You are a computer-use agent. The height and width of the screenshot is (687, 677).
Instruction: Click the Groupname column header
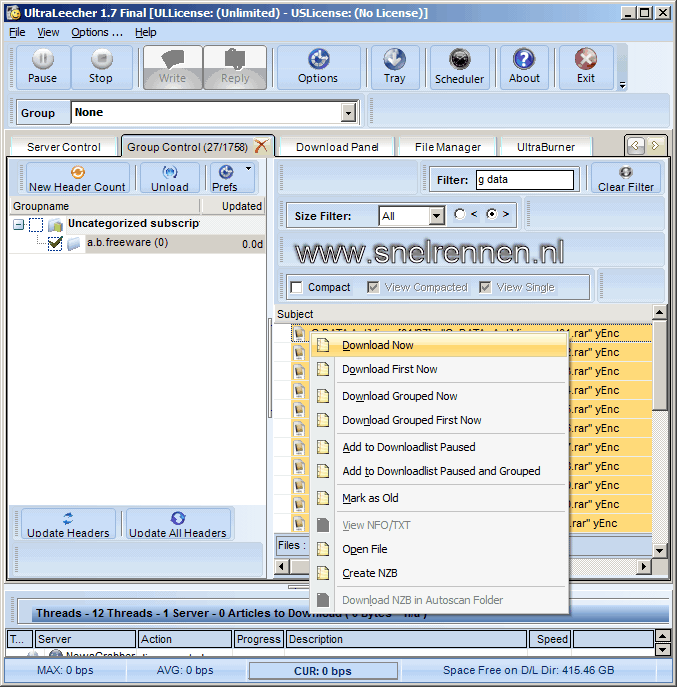pyautogui.click(x=105, y=206)
